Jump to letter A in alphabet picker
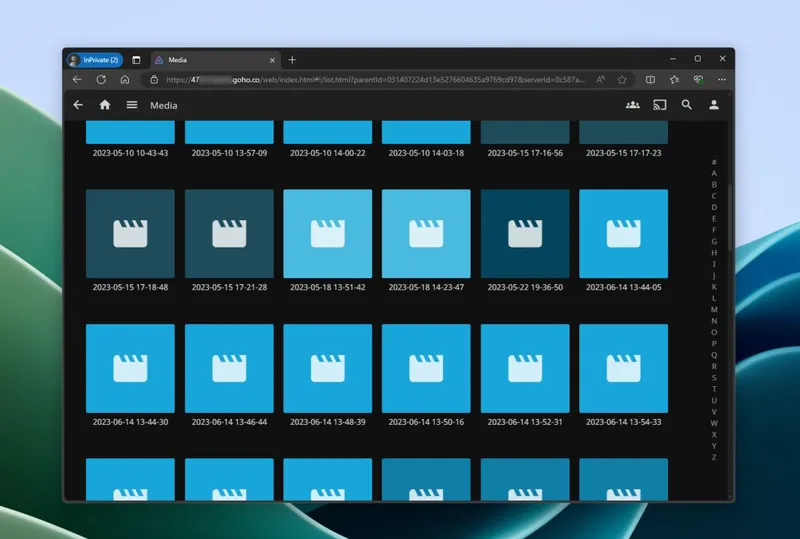This screenshot has height=539, width=800. [714, 173]
